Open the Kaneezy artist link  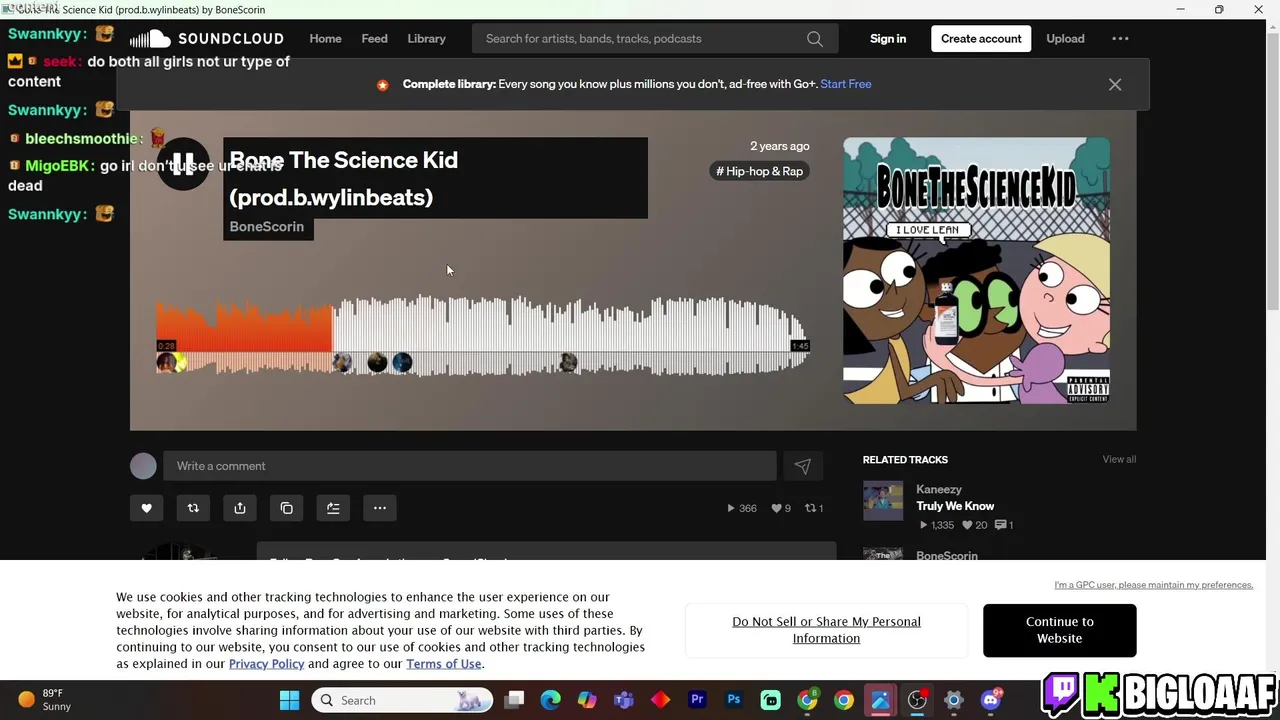(x=939, y=489)
